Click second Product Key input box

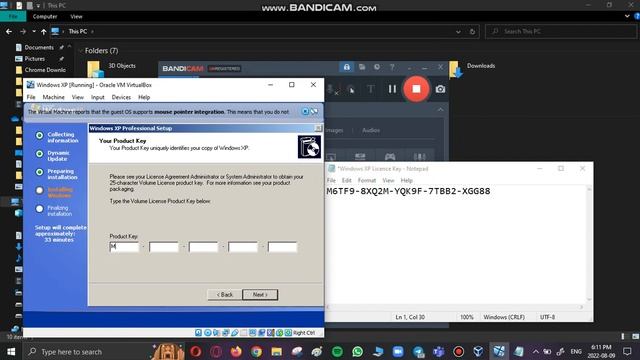pos(164,247)
